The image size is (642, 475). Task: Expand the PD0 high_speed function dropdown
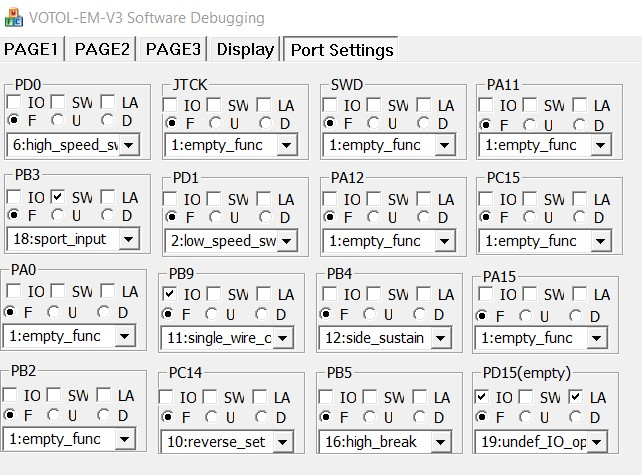[x=128, y=145]
